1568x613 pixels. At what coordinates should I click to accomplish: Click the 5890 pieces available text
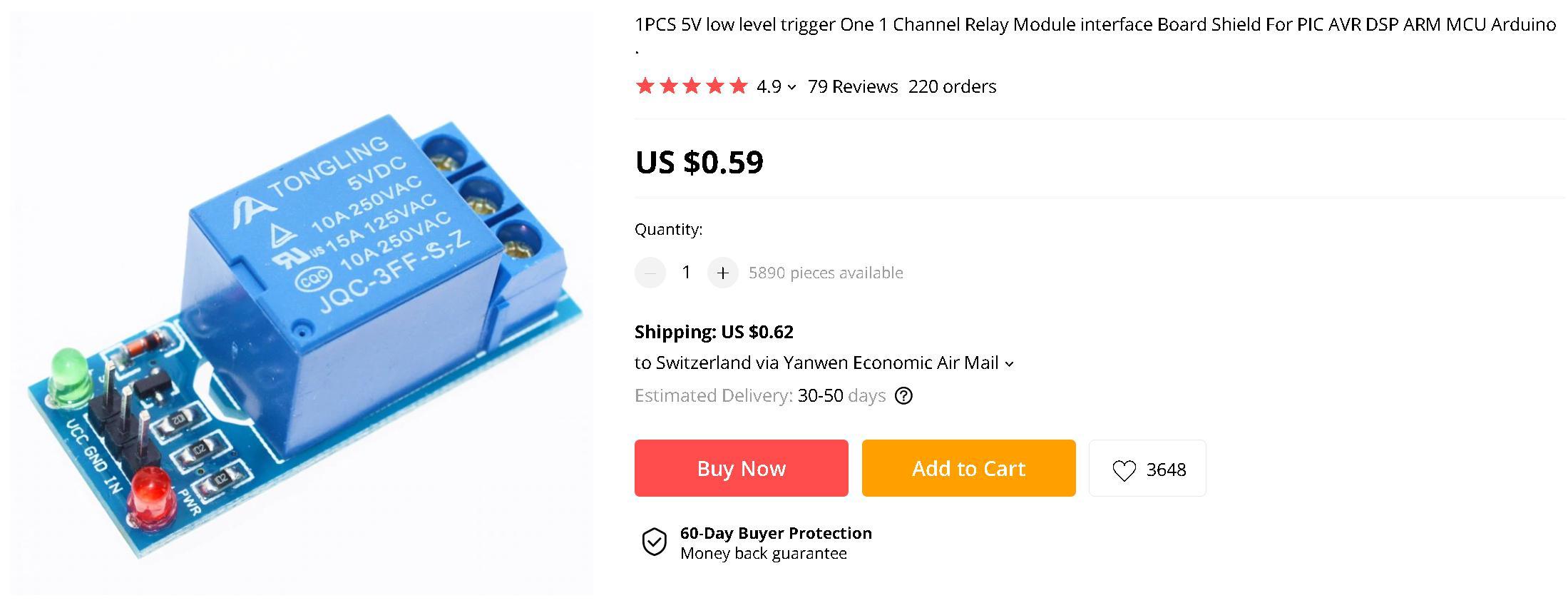(826, 273)
